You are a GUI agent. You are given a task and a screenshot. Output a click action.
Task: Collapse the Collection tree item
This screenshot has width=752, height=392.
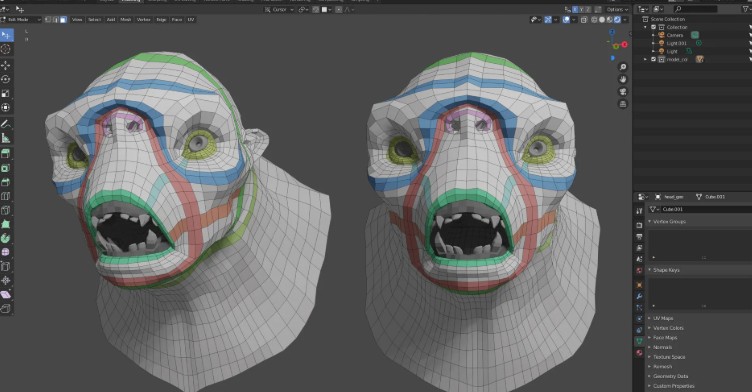(x=645, y=27)
